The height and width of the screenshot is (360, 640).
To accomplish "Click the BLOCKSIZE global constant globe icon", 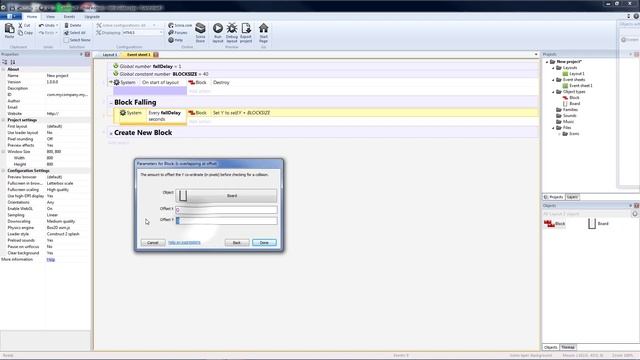I will tap(116, 74).
